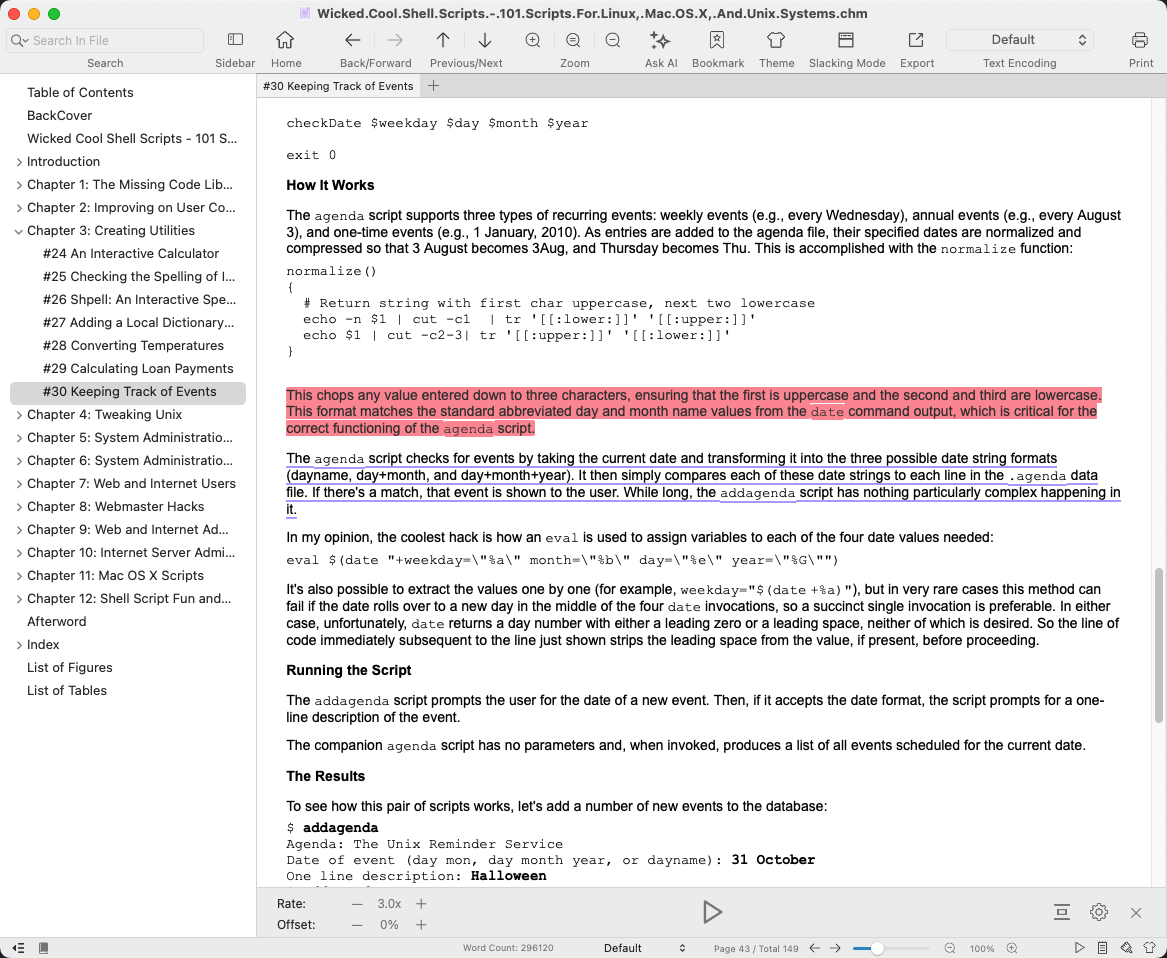Click the status bar play speech icon

pyautogui.click(x=1080, y=948)
